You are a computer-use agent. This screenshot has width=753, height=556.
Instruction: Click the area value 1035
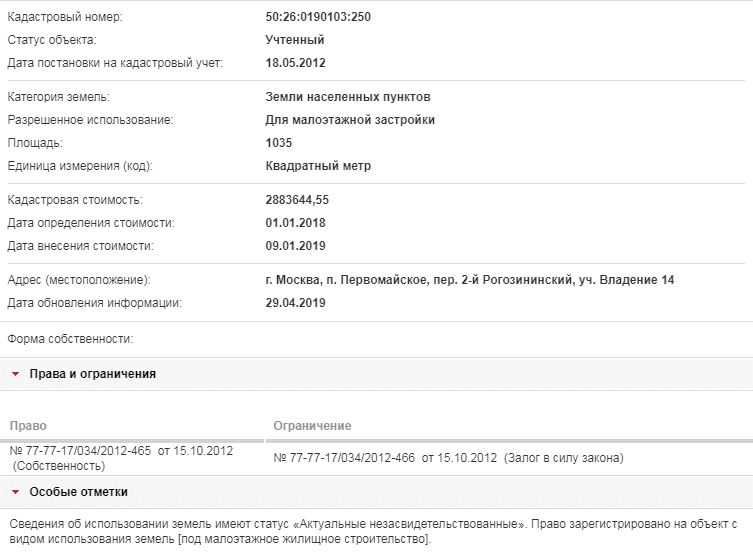pos(279,143)
